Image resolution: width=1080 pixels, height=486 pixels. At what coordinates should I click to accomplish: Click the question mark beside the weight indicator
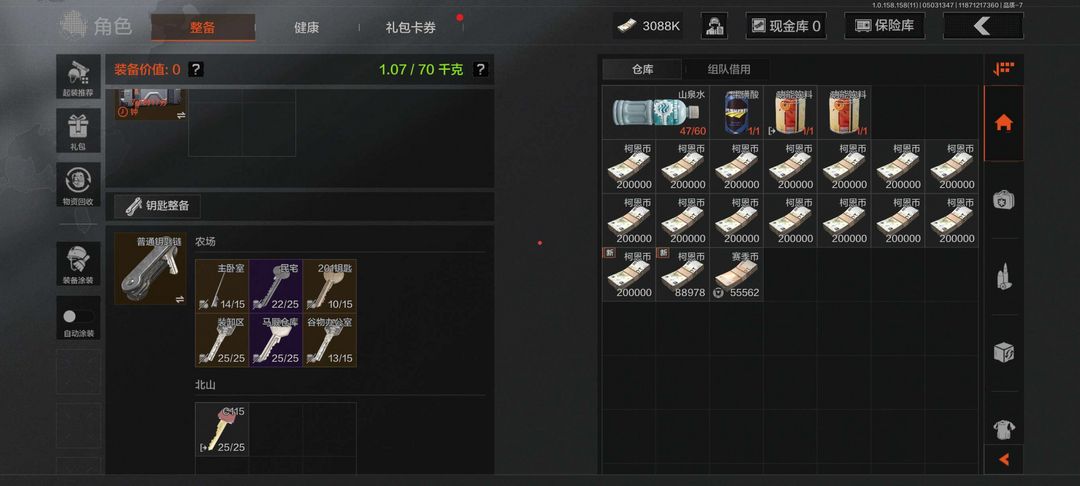pyautogui.click(x=481, y=70)
